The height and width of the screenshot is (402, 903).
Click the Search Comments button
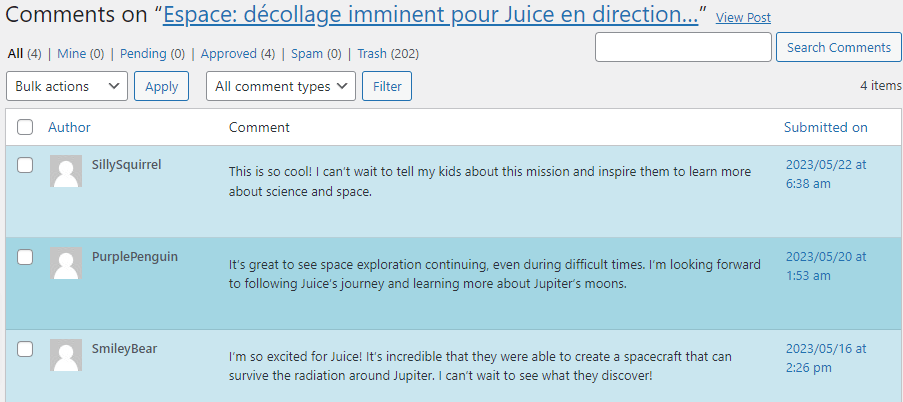click(838, 47)
